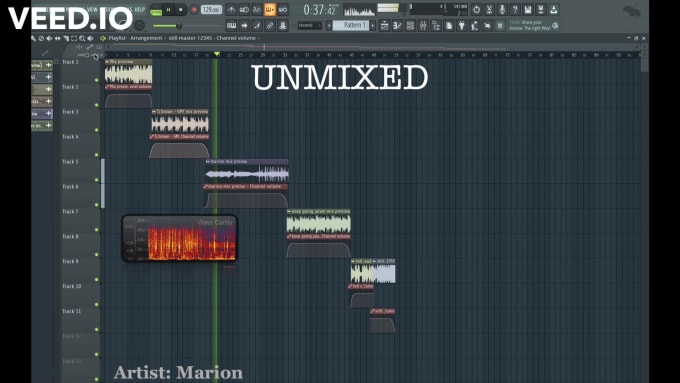Toggle the metronome icon

pyautogui.click(x=232, y=10)
